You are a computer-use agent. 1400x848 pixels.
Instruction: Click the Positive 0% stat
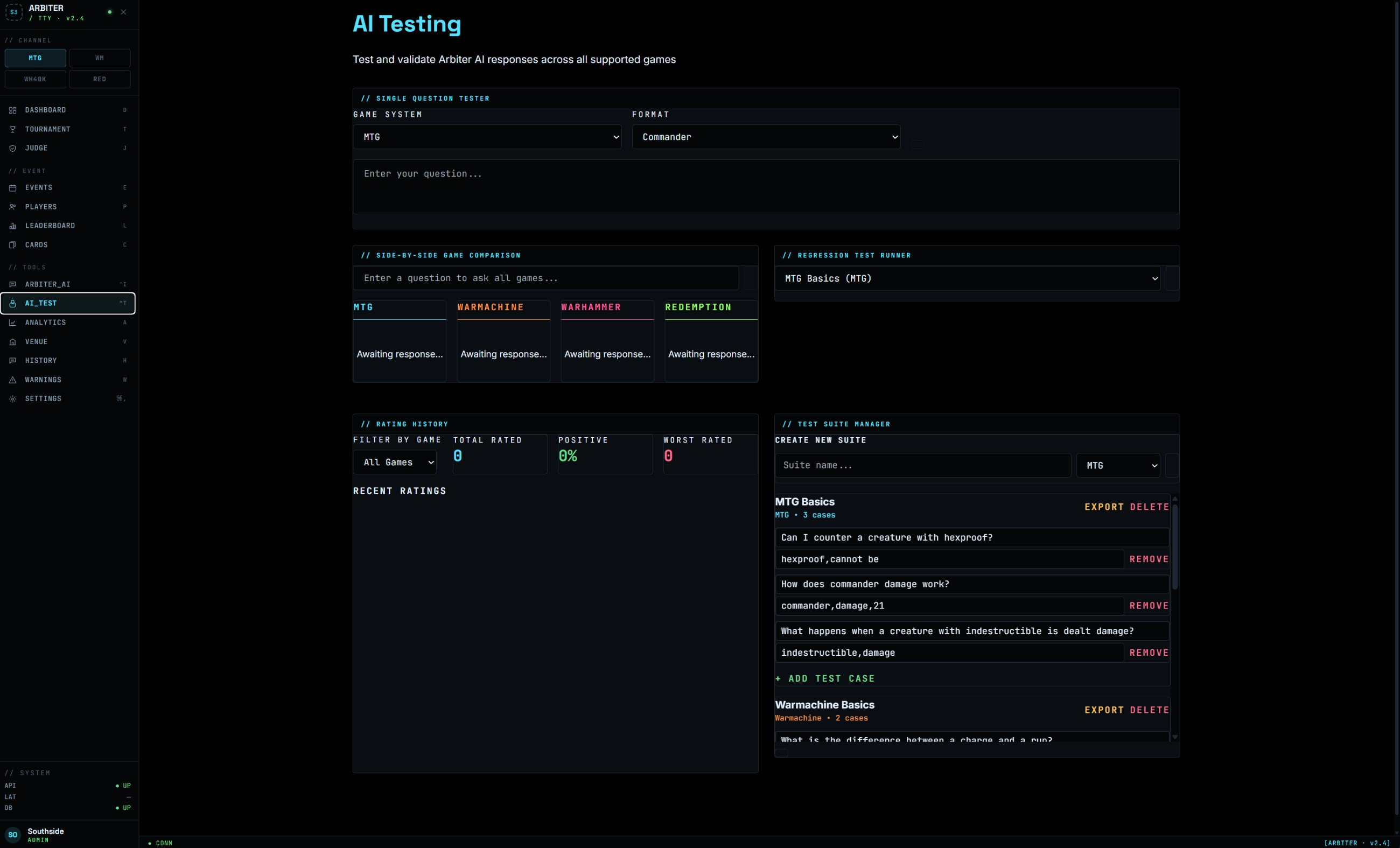tap(605, 454)
